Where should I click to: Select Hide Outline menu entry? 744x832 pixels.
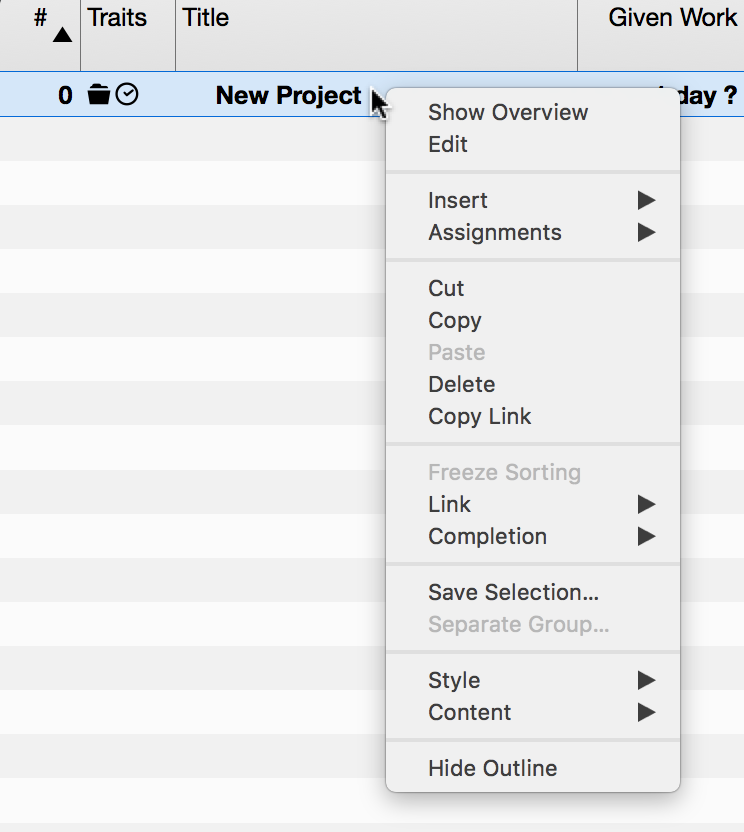pos(533,768)
